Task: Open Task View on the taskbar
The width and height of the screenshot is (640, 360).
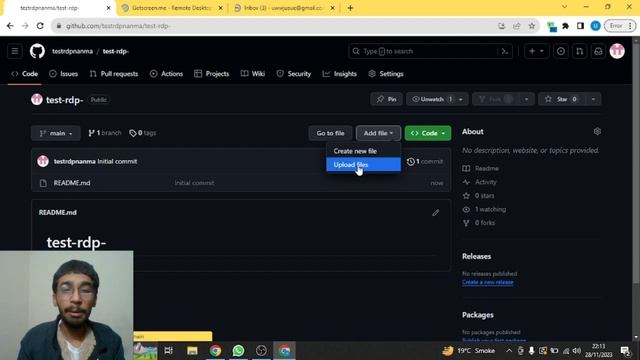Action: (x=169, y=351)
